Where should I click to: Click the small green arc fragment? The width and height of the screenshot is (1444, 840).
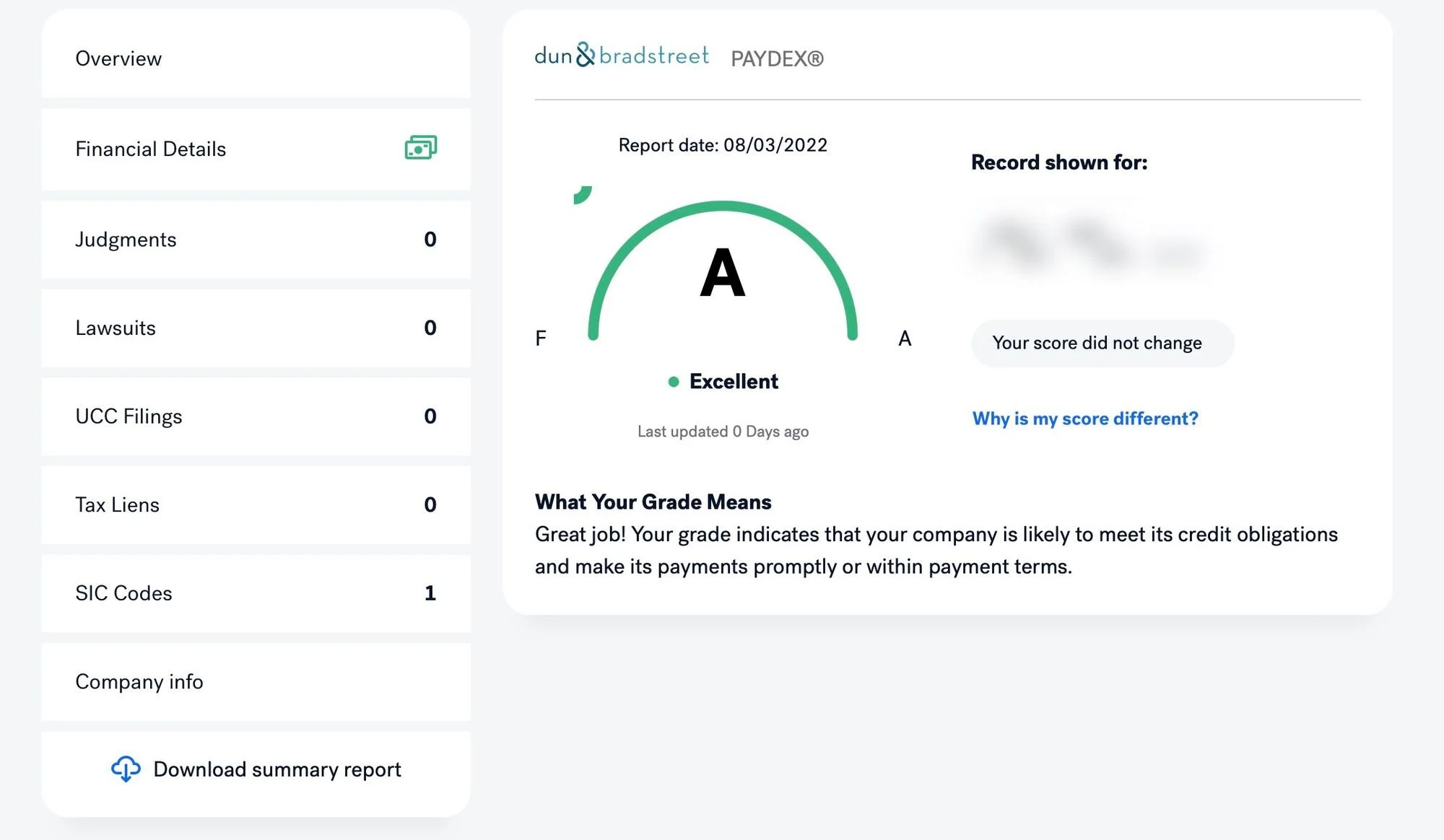click(583, 195)
